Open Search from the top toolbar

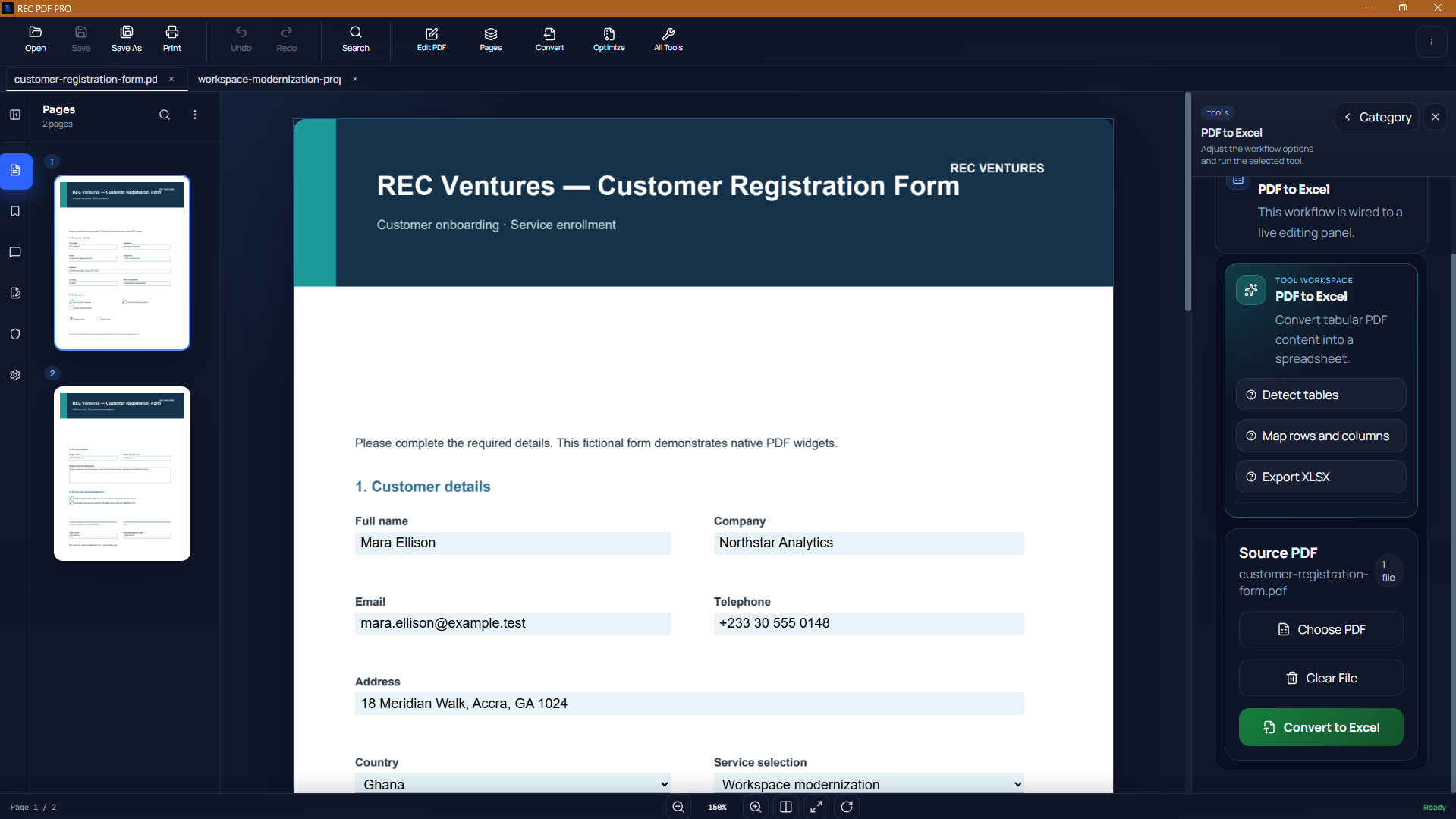[356, 39]
